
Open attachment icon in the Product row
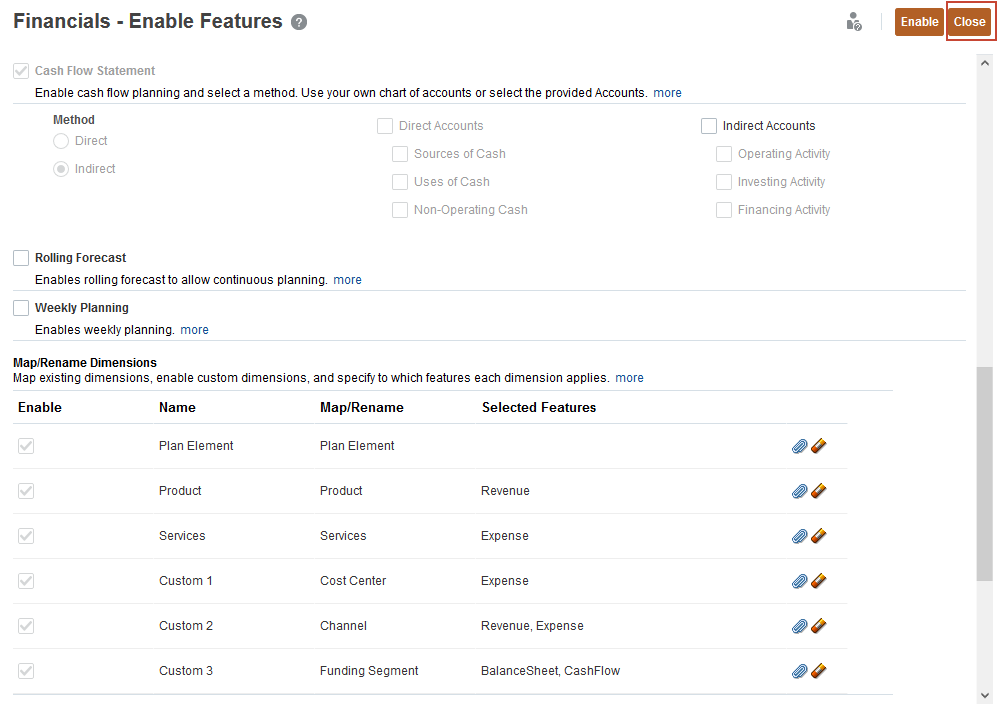(799, 490)
